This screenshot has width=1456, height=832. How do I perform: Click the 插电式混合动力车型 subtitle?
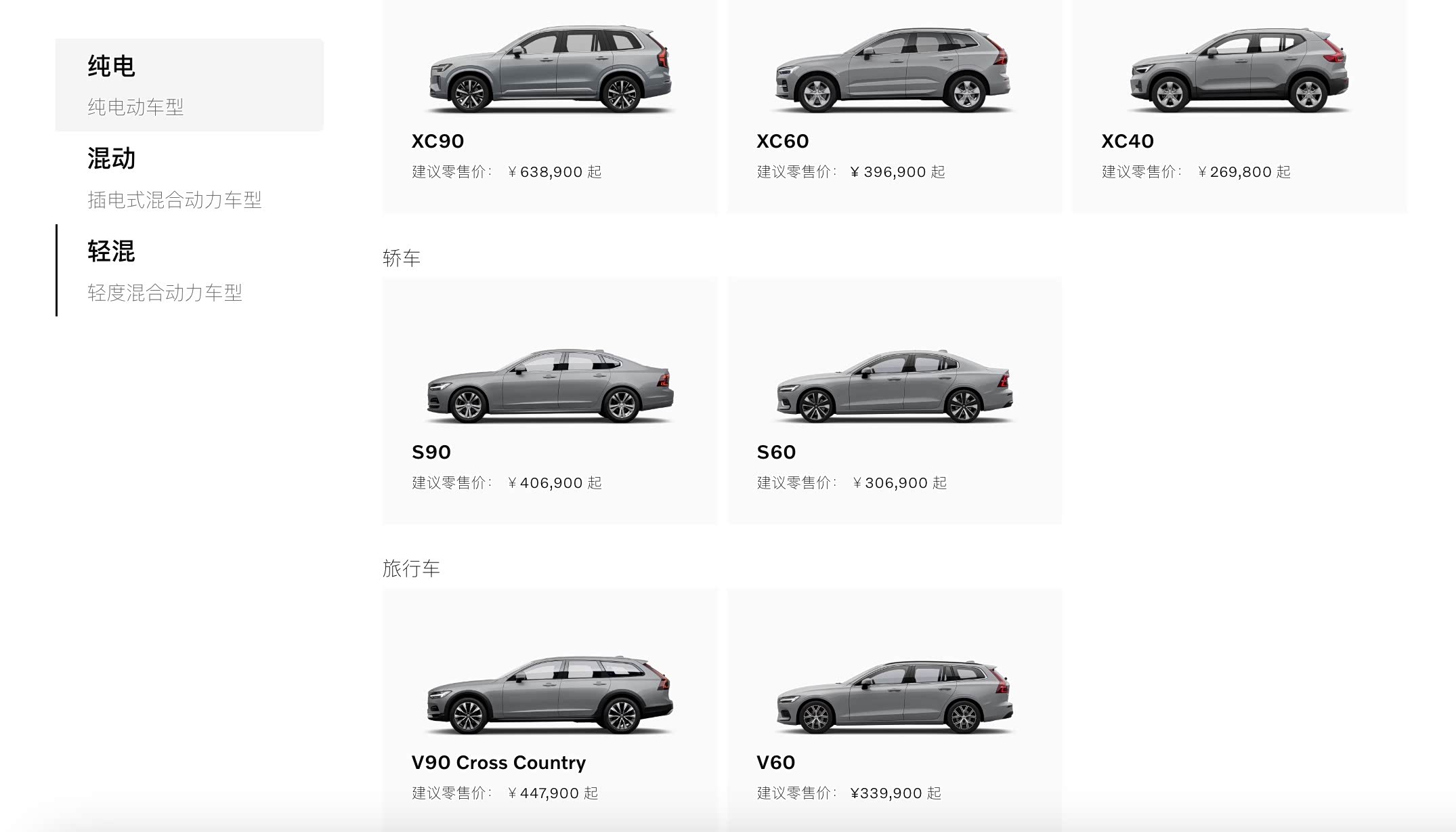pyautogui.click(x=174, y=200)
